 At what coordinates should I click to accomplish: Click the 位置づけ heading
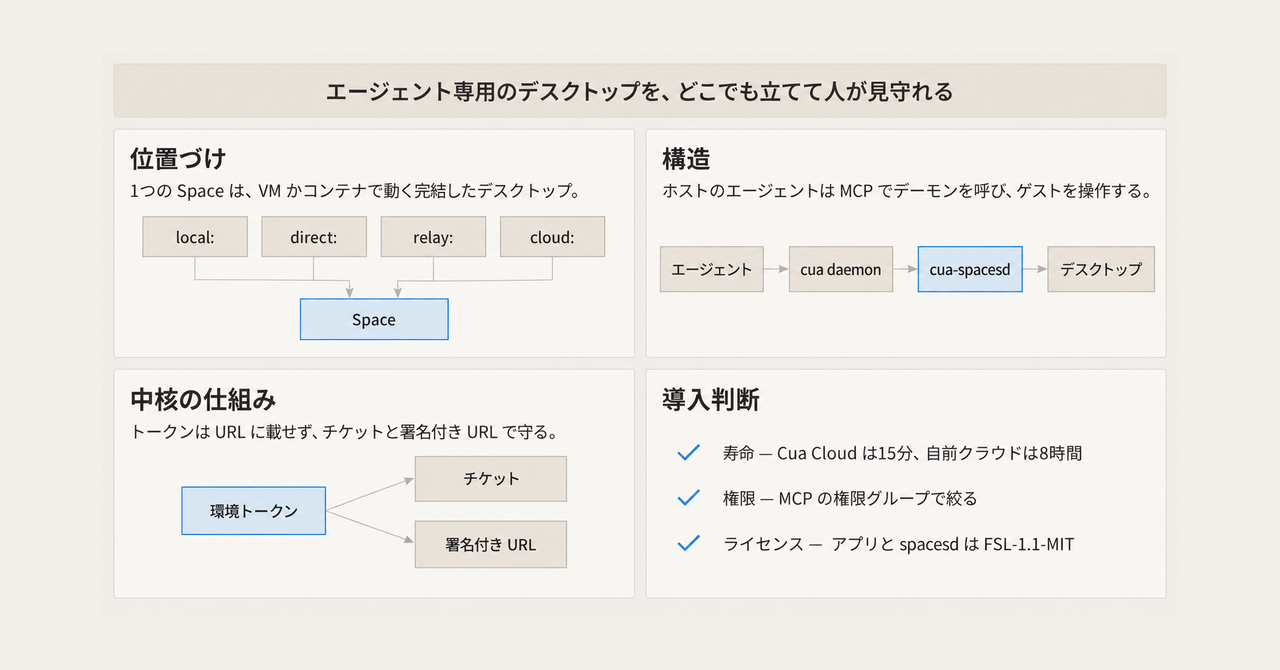click(178, 158)
